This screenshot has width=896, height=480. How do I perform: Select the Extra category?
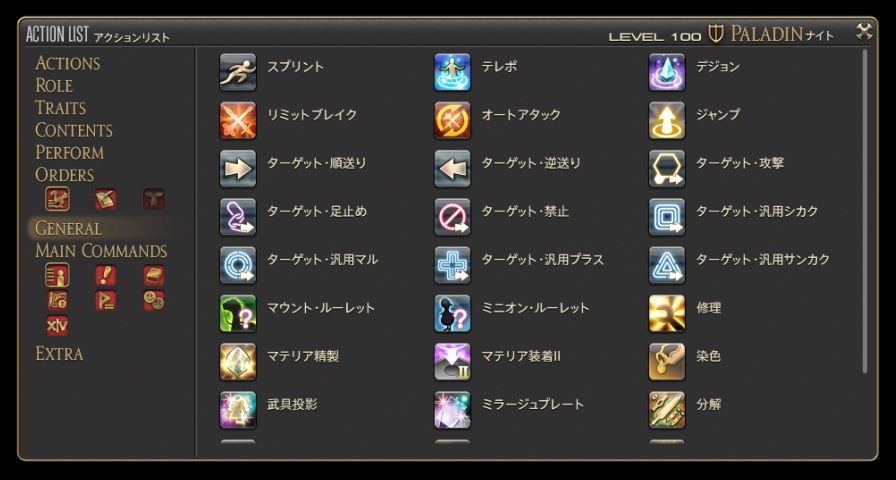pyautogui.click(x=59, y=354)
